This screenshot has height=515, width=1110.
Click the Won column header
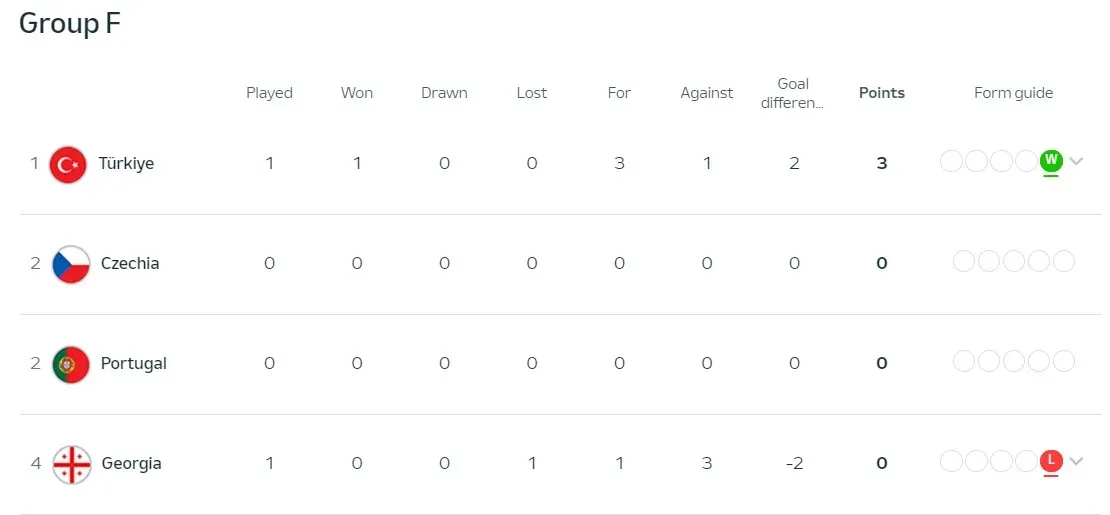pyautogui.click(x=357, y=93)
